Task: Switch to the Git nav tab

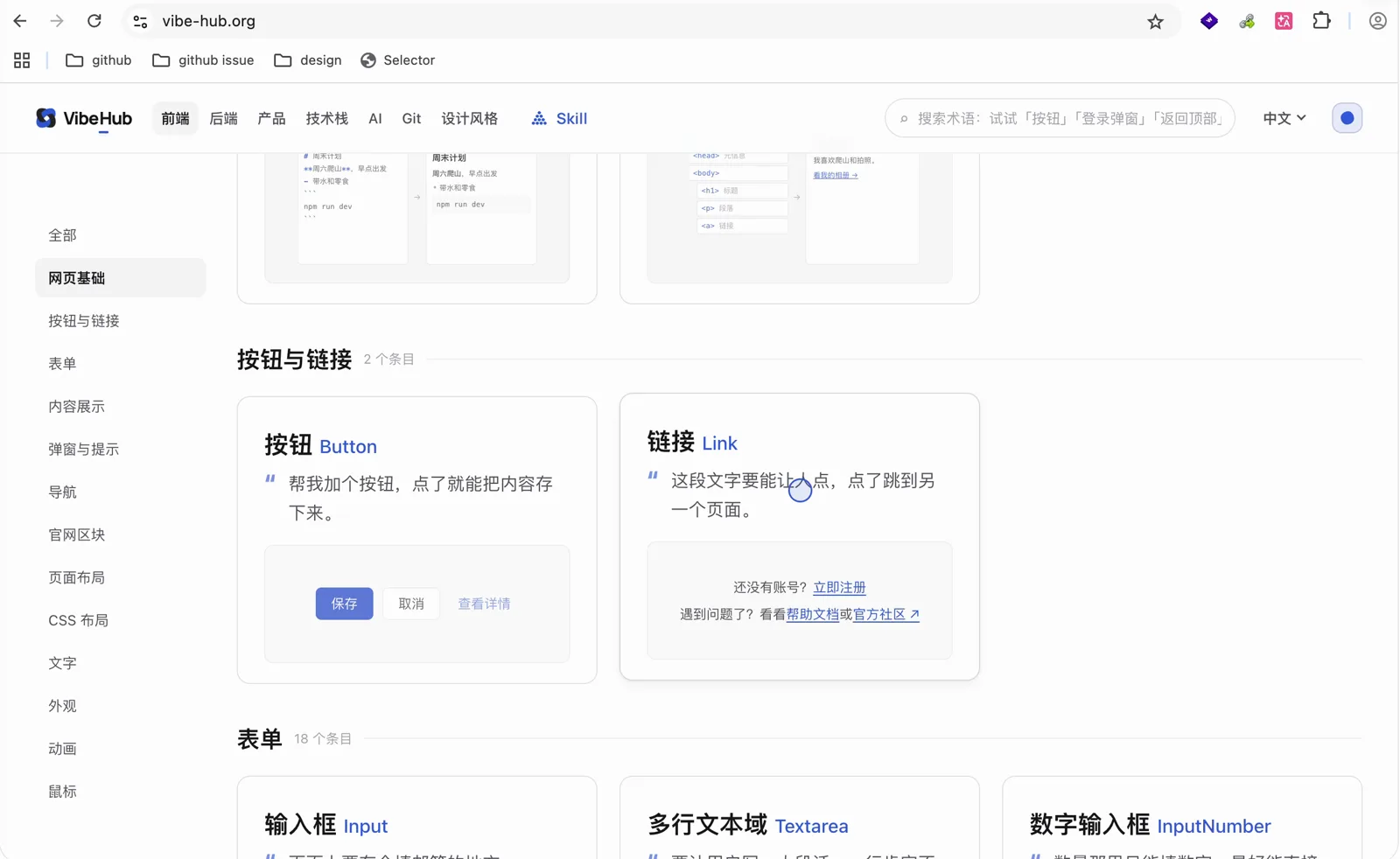Action: pos(411,118)
